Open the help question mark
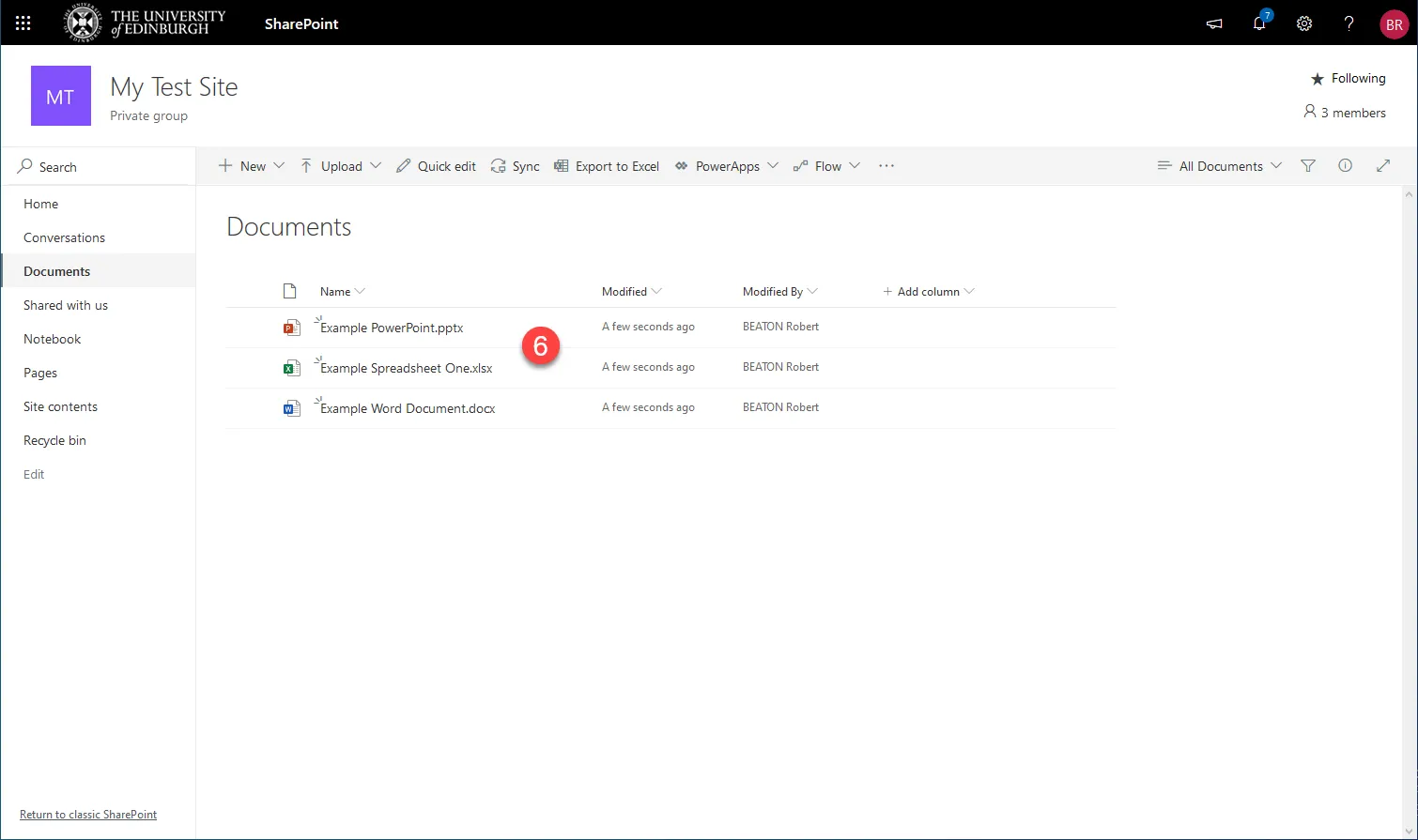1418x840 pixels. (1349, 23)
